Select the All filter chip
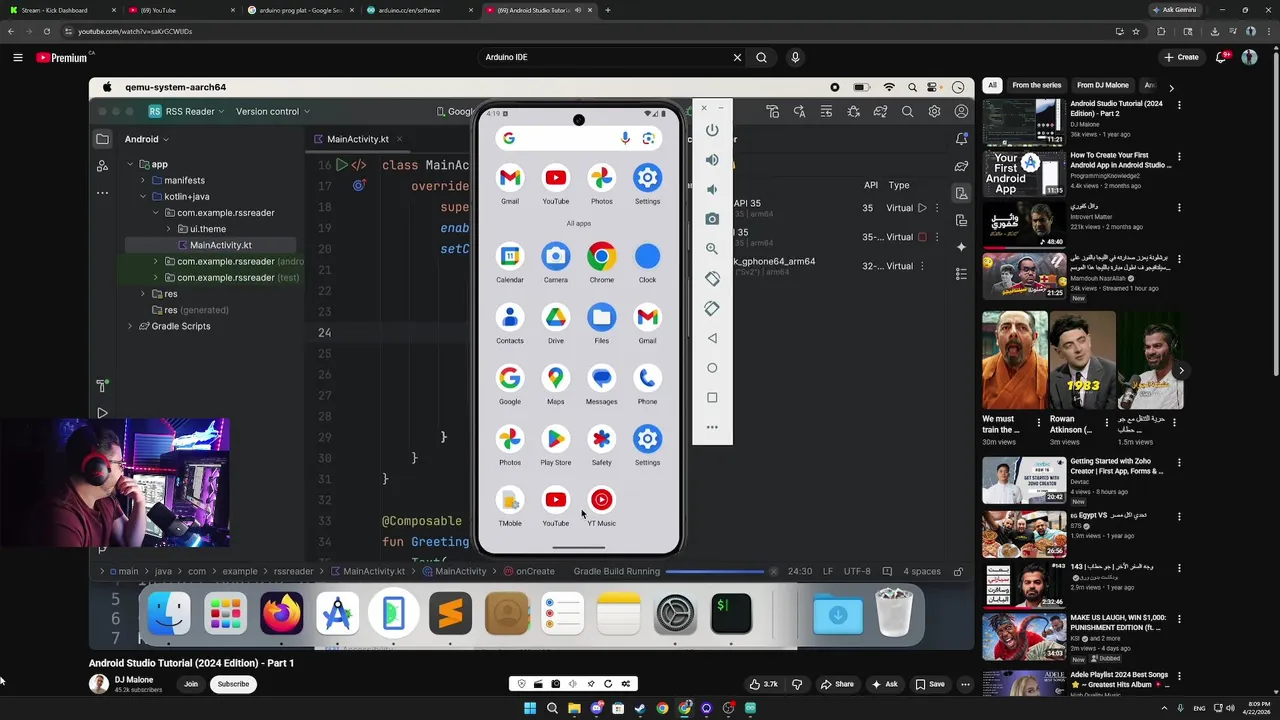1280x720 pixels. [992, 85]
